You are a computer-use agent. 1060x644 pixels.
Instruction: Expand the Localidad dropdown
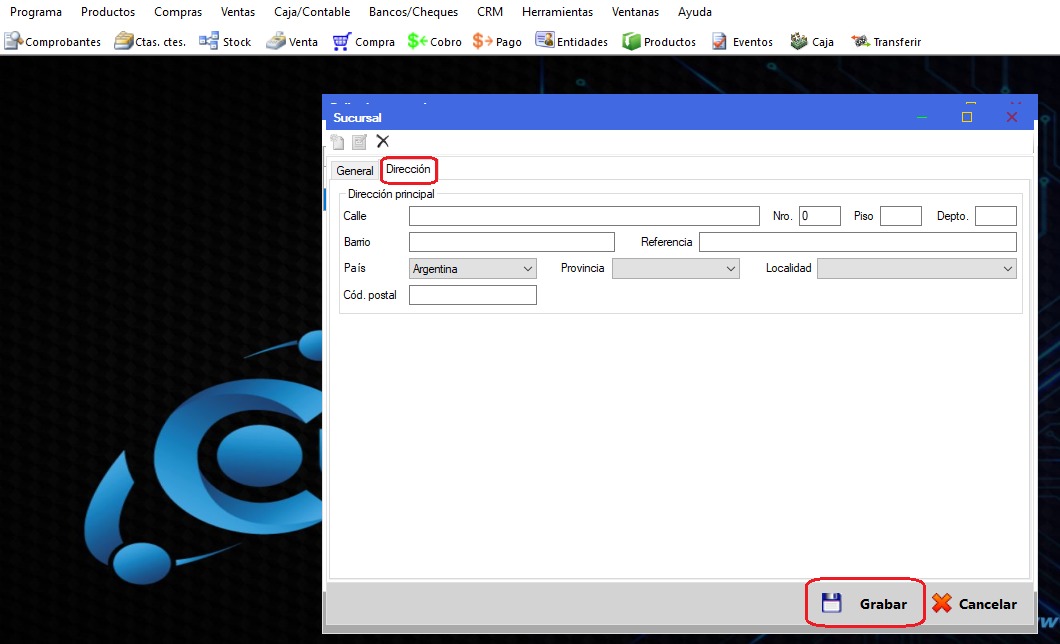pos(917,269)
